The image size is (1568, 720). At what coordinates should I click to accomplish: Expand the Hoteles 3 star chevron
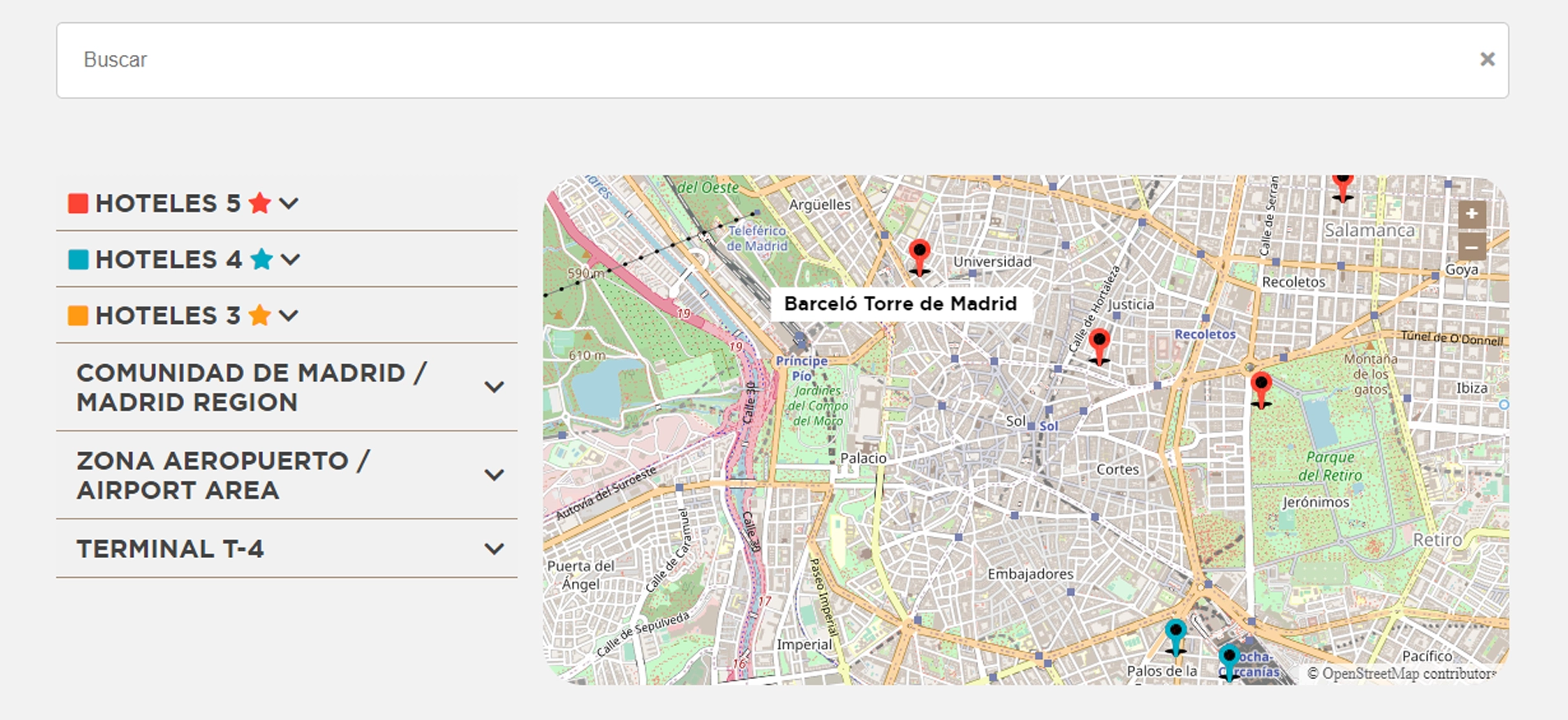[288, 316]
